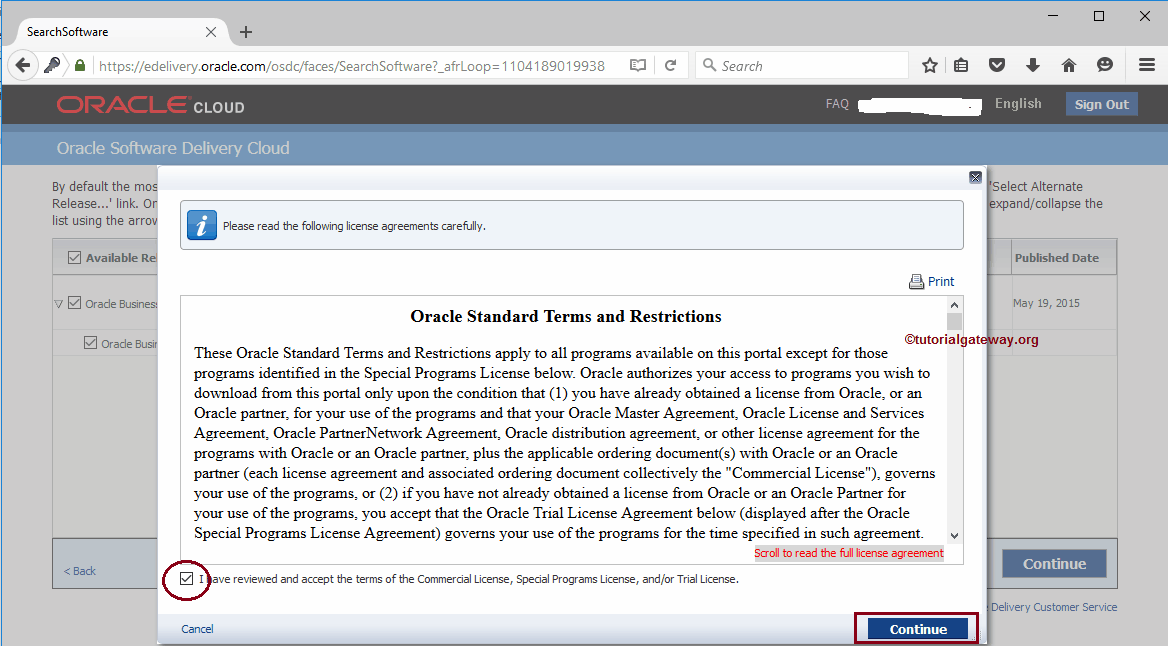Click 'Oracle Standard Terms and Restrictions' title
1168x646 pixels.
(x=565, y=317)
